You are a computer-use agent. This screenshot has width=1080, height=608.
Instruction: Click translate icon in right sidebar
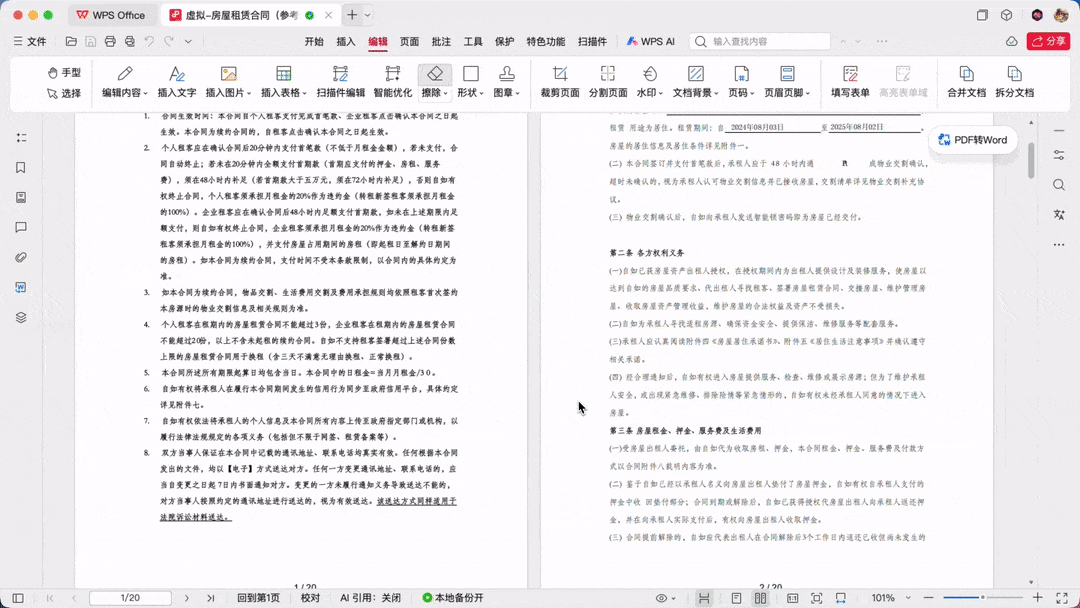click(x=1059, y=214)
